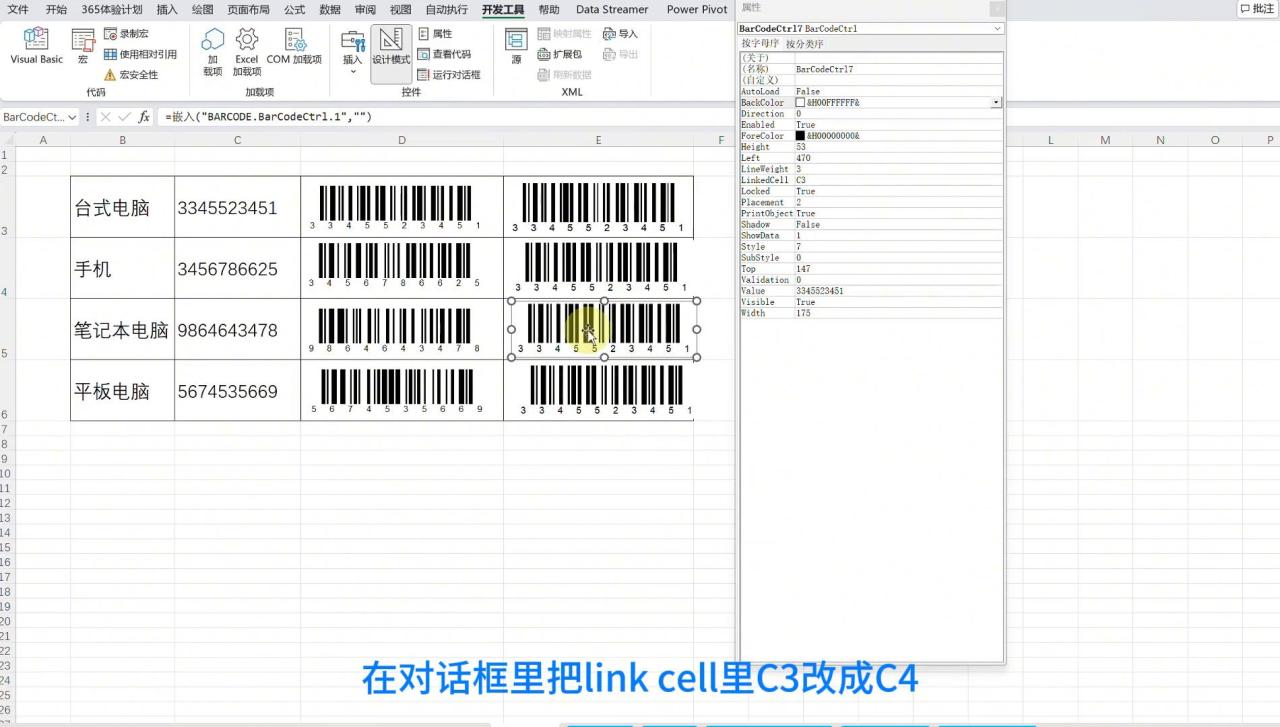Screen dimensions: 1280x727
Task: Select the ShowData property row
Action: pos(870,236)
